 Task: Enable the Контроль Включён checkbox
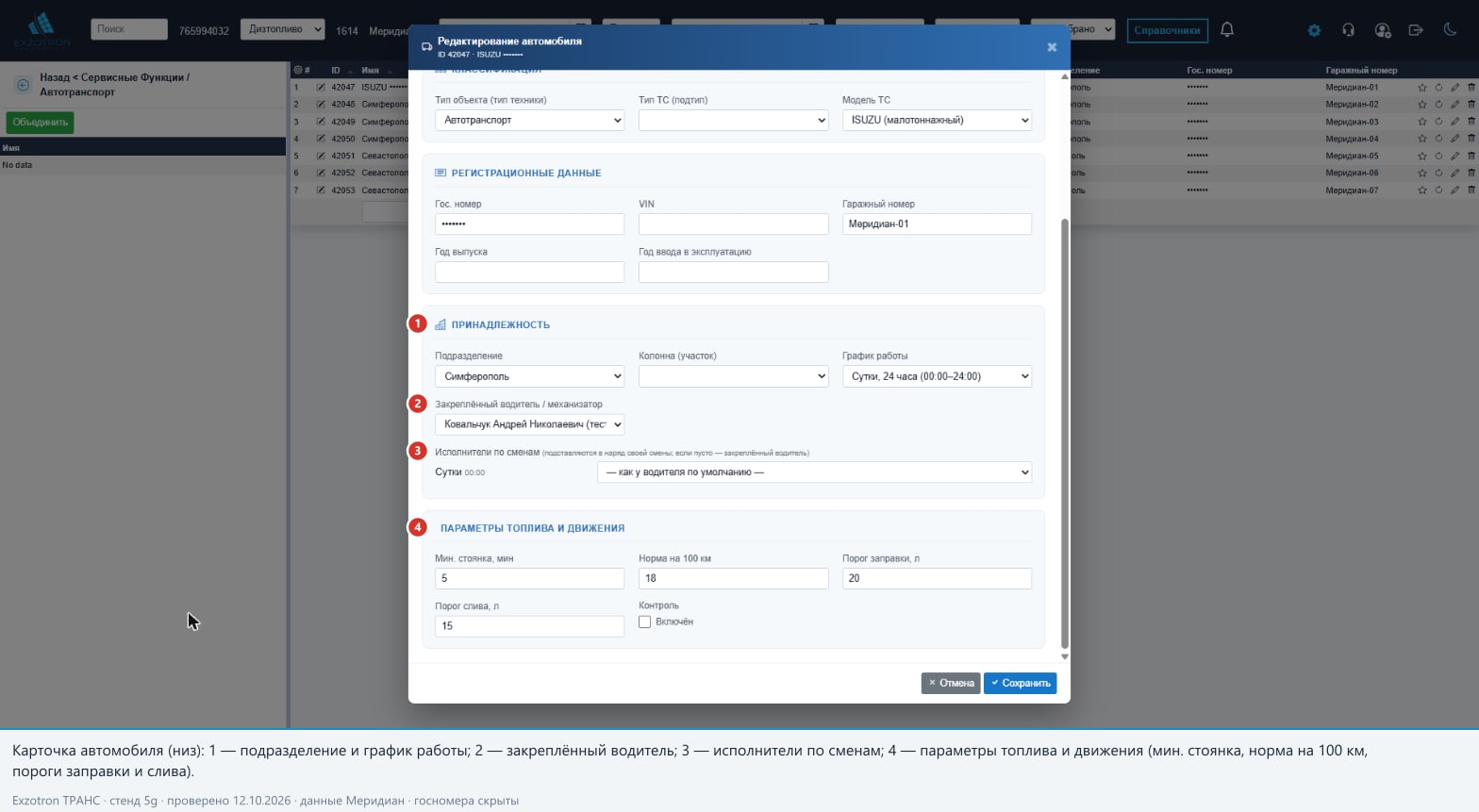645,621
